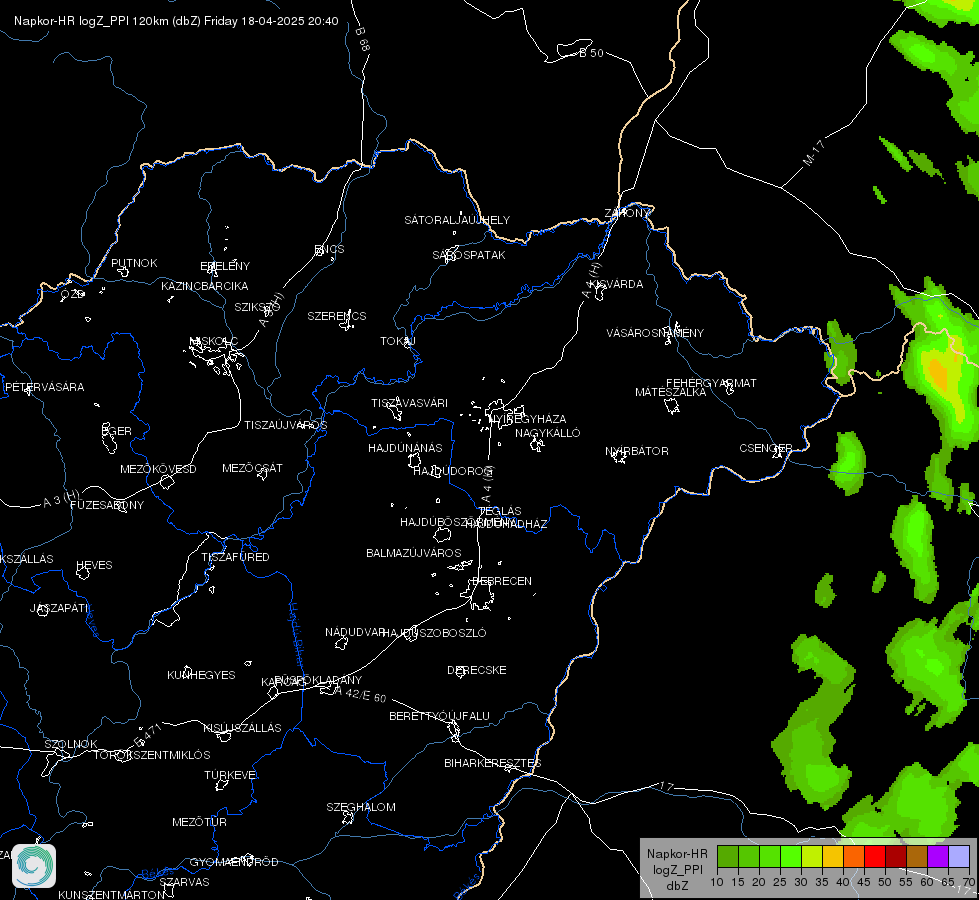979x900 pixels.
Task: Click the dbZ unit label in the legend
Action: coord(677,886)
